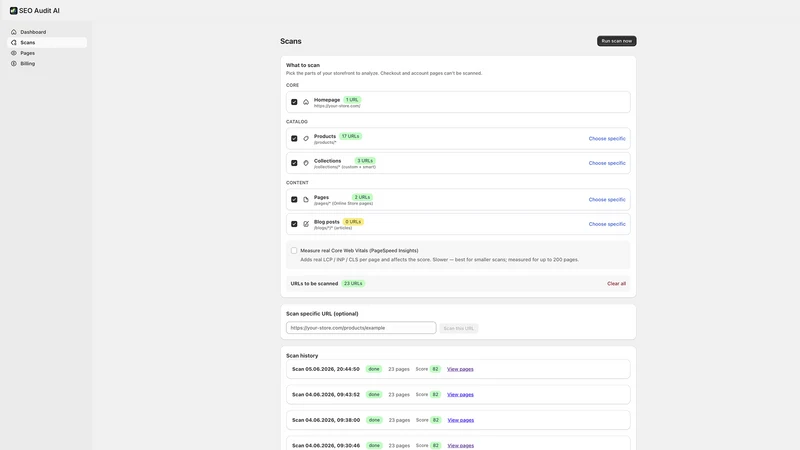Click the house icon in Homepage row
800x450 pixels.
pos(306,102)
